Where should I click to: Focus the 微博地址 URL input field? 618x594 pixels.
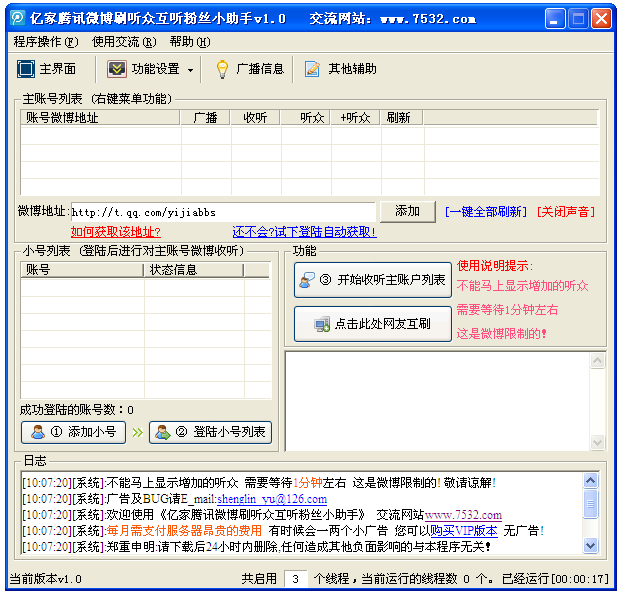click(x=223, y=212)
